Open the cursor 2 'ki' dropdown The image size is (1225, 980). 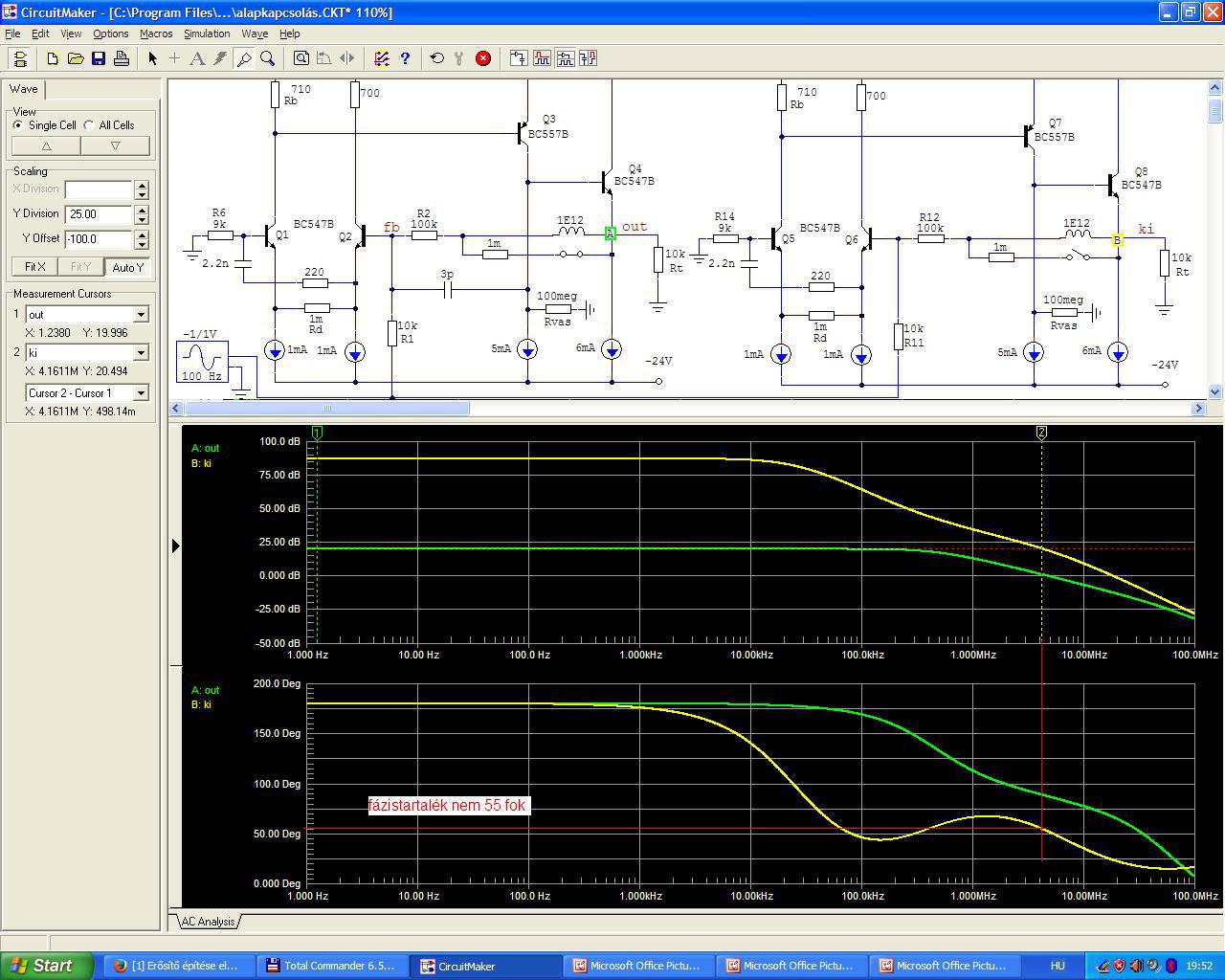coord(141,353)
